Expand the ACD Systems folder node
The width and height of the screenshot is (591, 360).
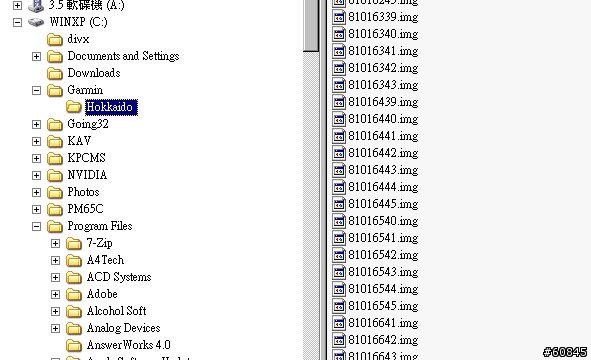click(x=55, y=277)
